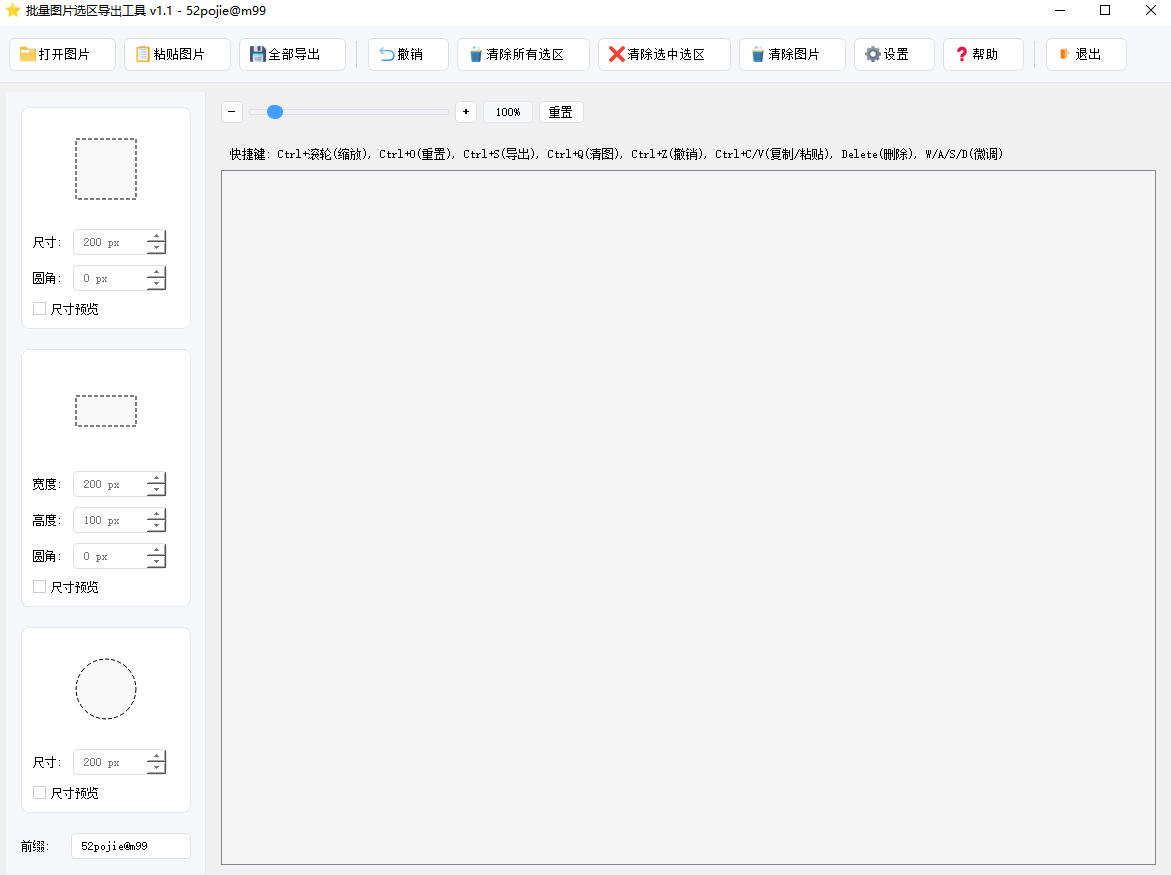
Task: Increase the square 尺寸 value with up arrow
Action: click(156, 237)
